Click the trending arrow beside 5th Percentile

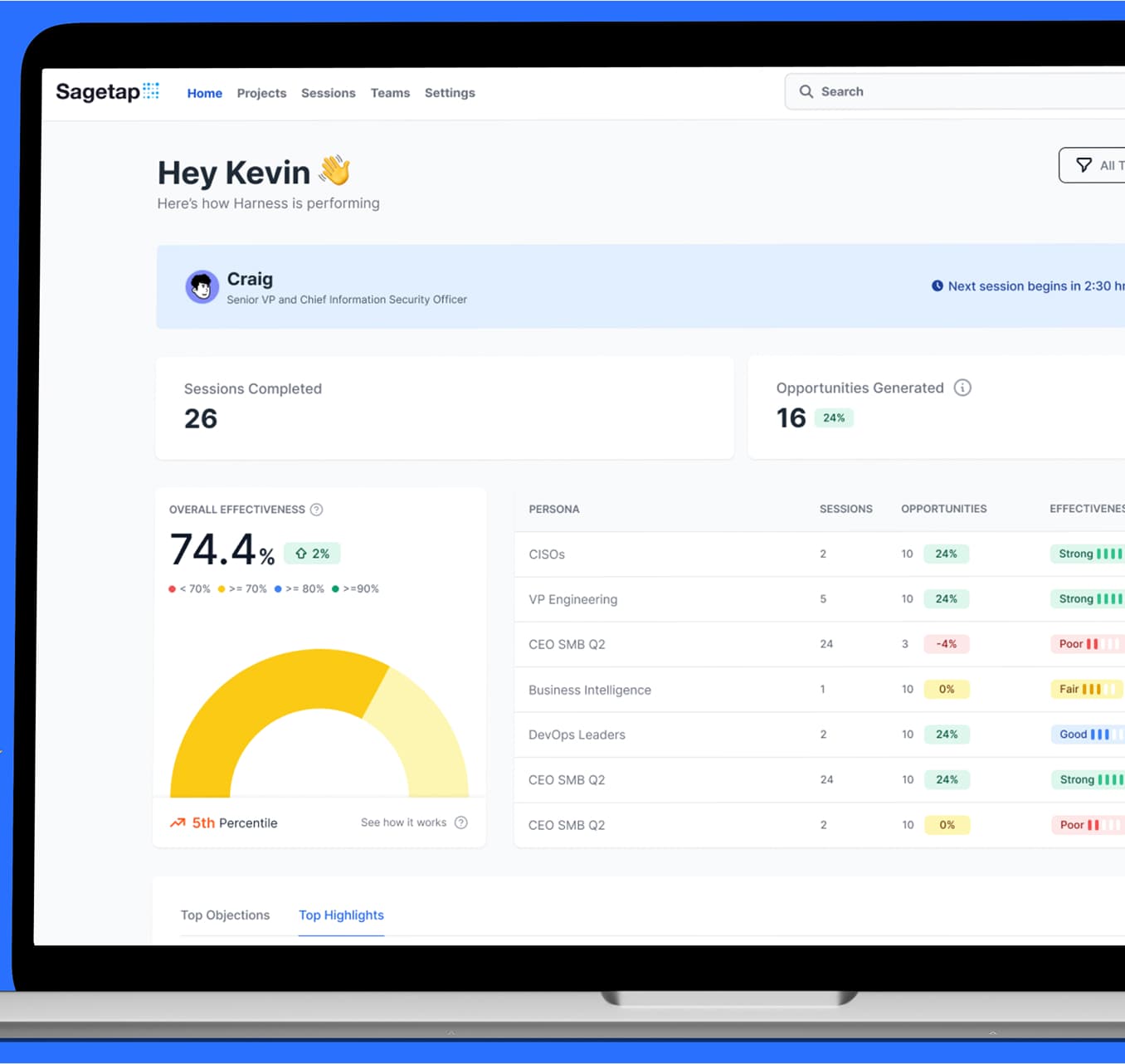pos(178,822)
